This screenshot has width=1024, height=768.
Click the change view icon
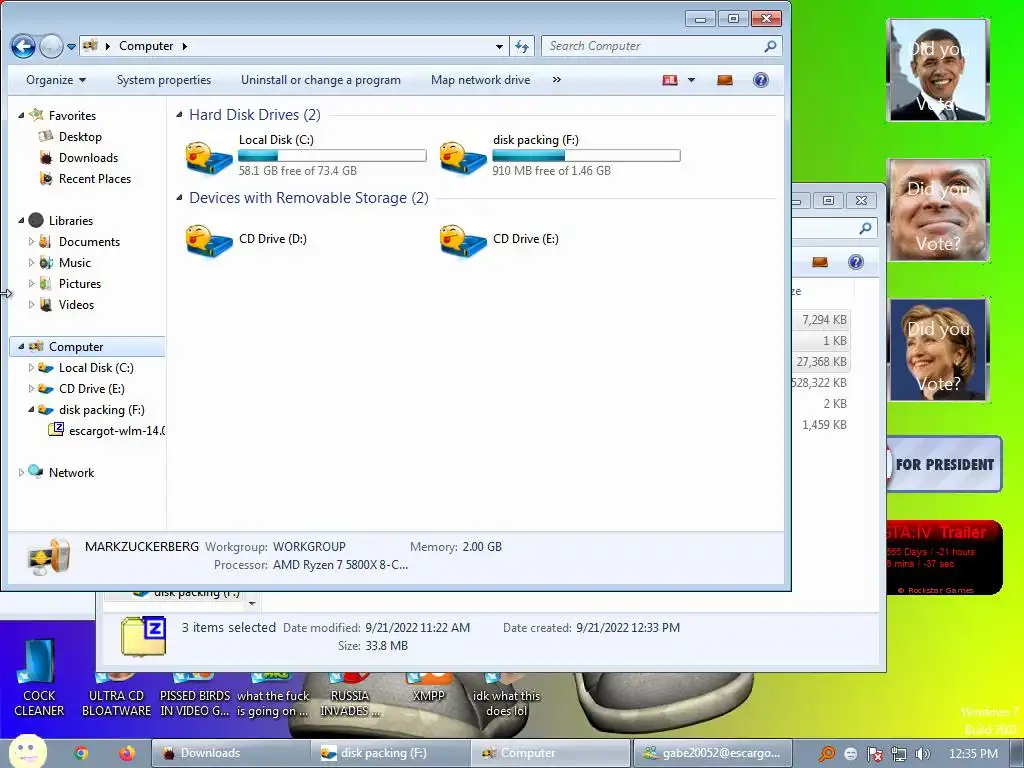[x=670, y=80]
